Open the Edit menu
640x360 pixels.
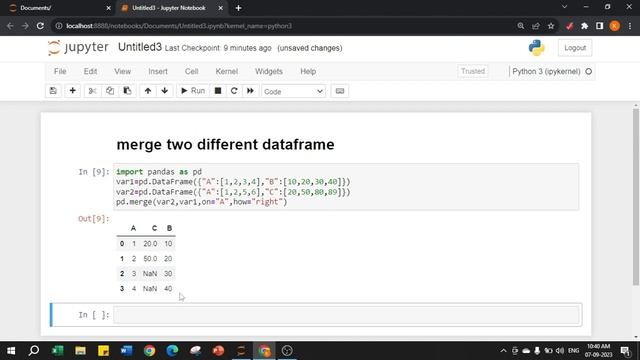90,71
